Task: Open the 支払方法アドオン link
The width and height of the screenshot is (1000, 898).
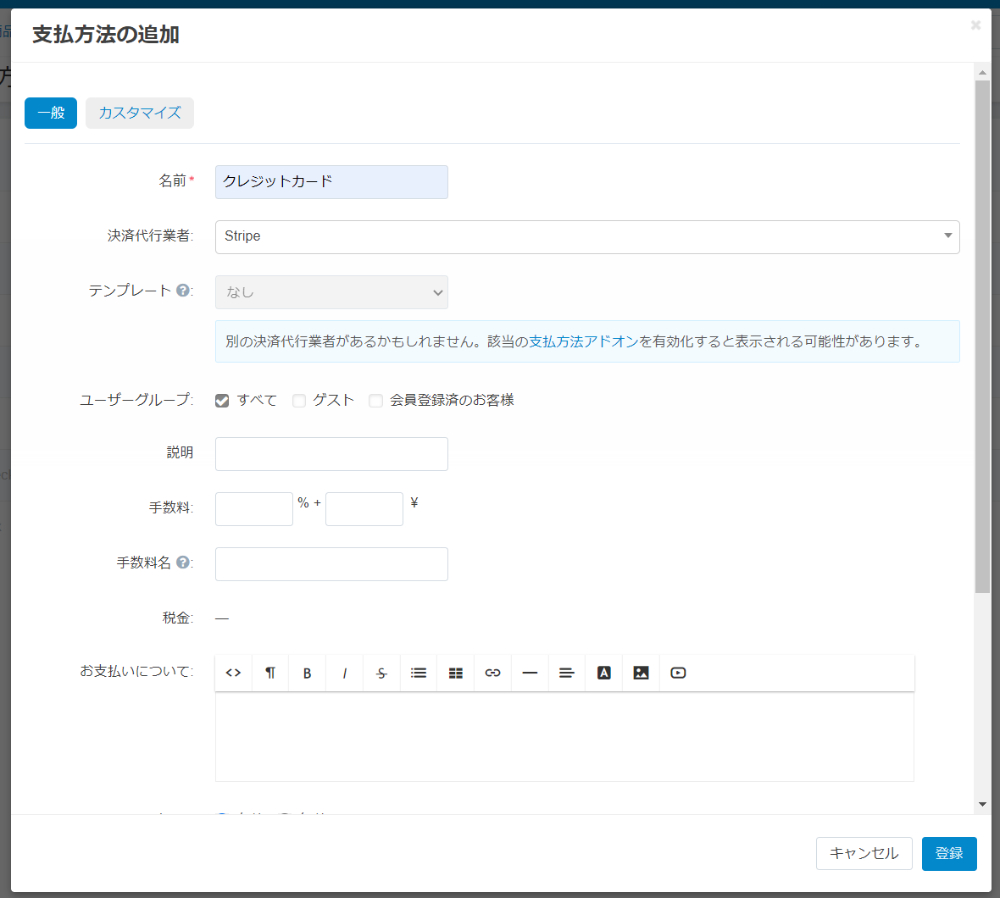Action: 584,341
